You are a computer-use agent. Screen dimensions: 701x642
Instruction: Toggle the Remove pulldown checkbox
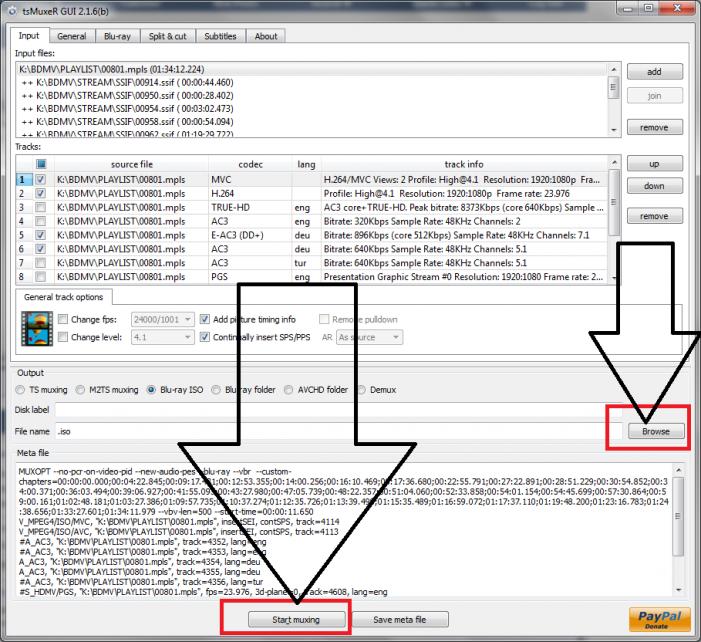tap(324, 319)
